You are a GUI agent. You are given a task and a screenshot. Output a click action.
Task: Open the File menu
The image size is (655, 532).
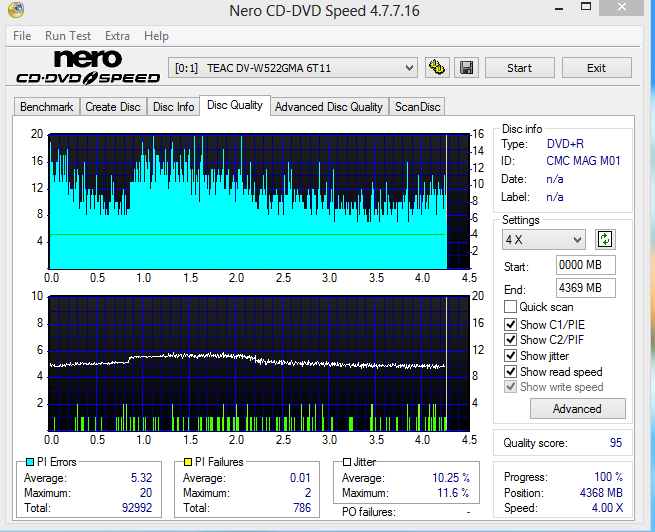[x=22, y=36]
